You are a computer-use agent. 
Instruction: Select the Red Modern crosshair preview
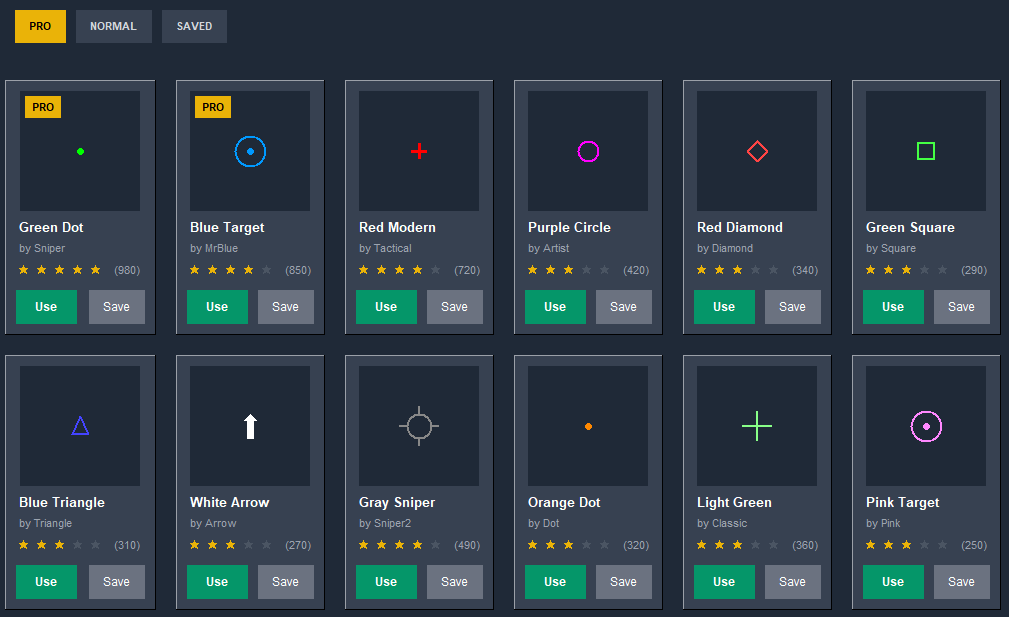(x=419, y=151)
